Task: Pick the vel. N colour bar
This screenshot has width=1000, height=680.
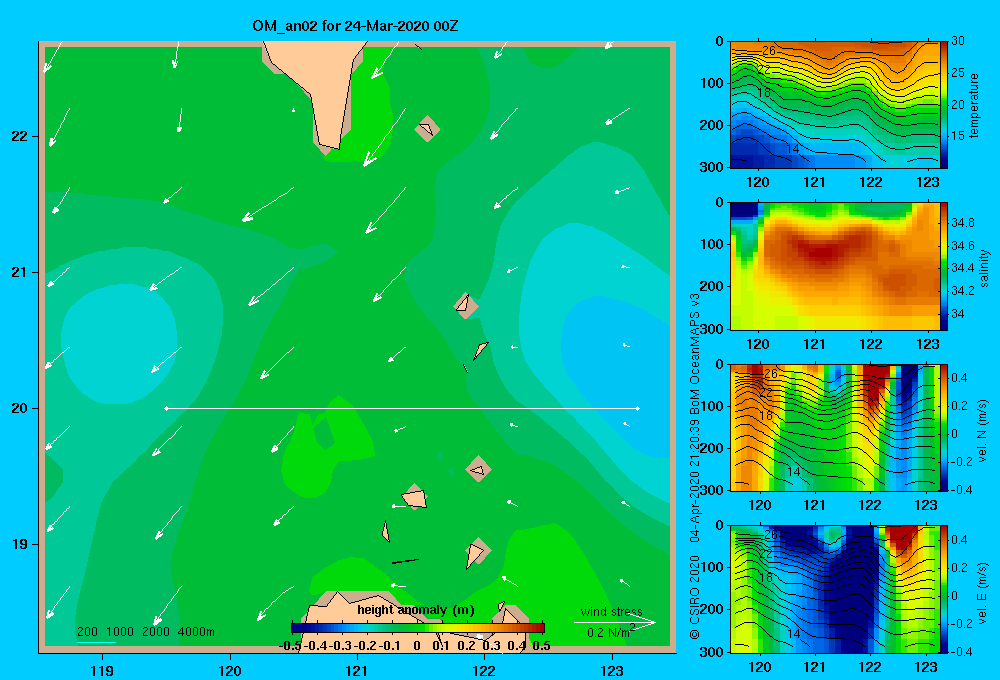Action: 944,427
